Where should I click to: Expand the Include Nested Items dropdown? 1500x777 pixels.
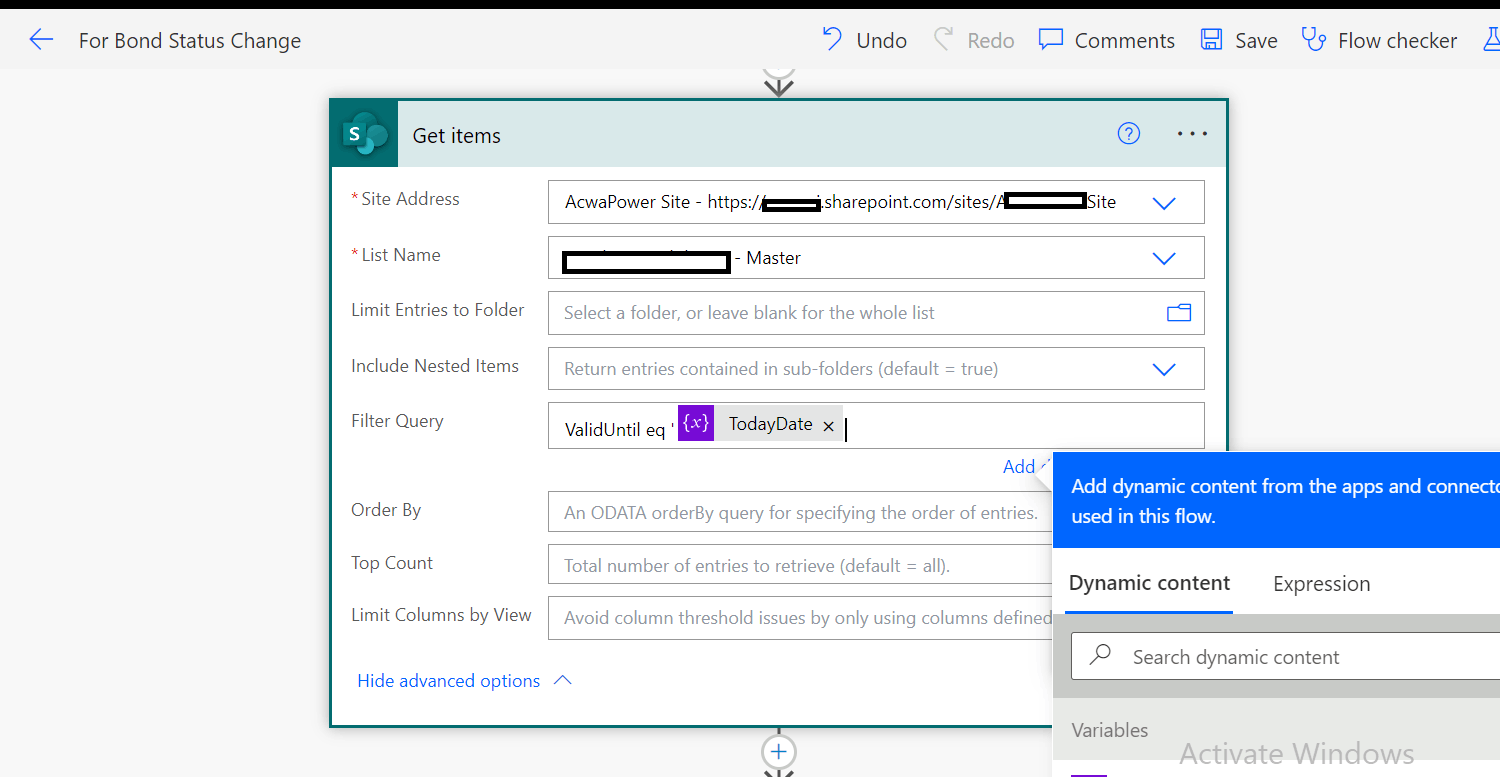(1164, 370)
